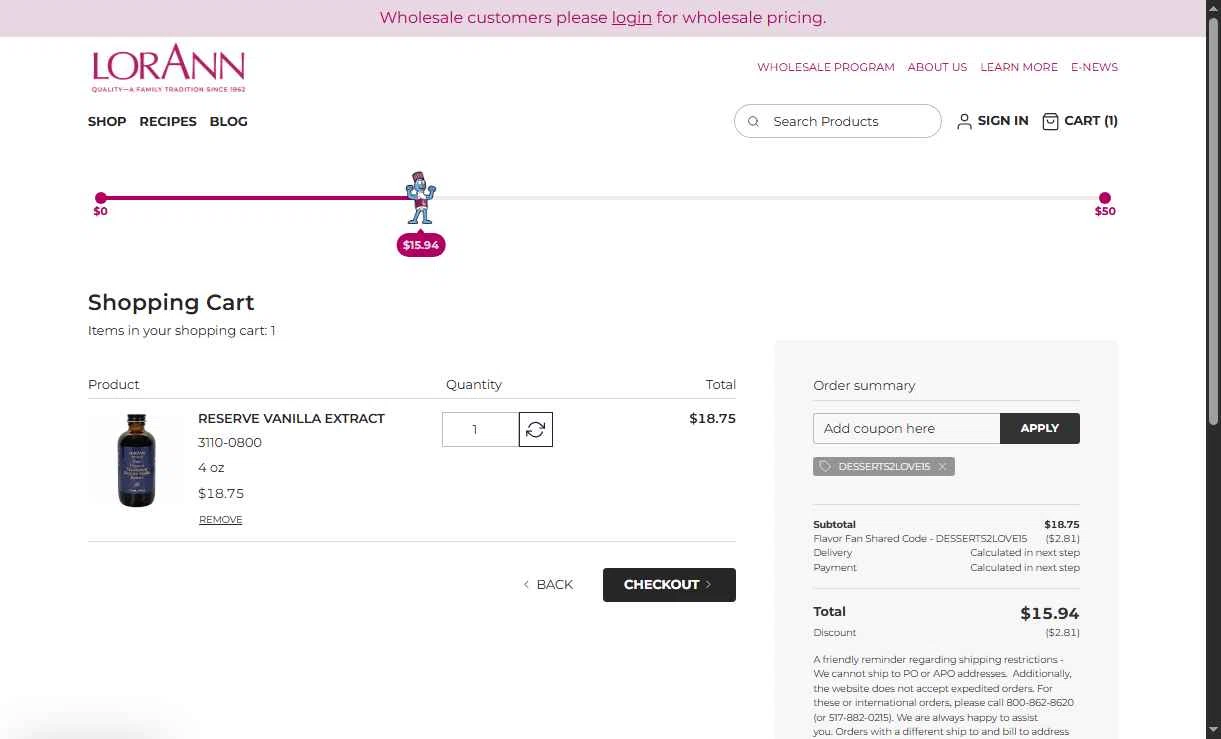Viewport: 1221px width, 739px height.
Task: Open CART (1)
Action: [x=1091, y=120]
